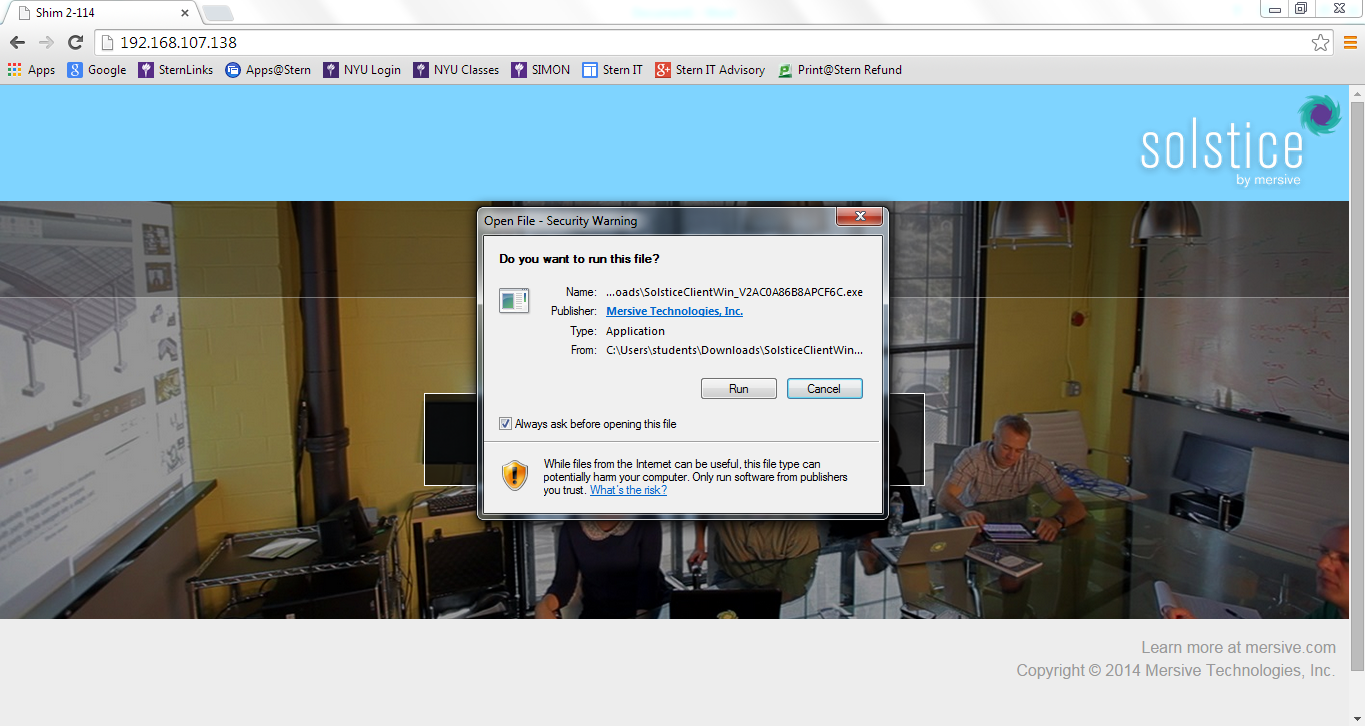Open the Print@Stern Refund bookmark
Image resolution: width=1365 pixels, height=726 pixels.
click(840, 70)
